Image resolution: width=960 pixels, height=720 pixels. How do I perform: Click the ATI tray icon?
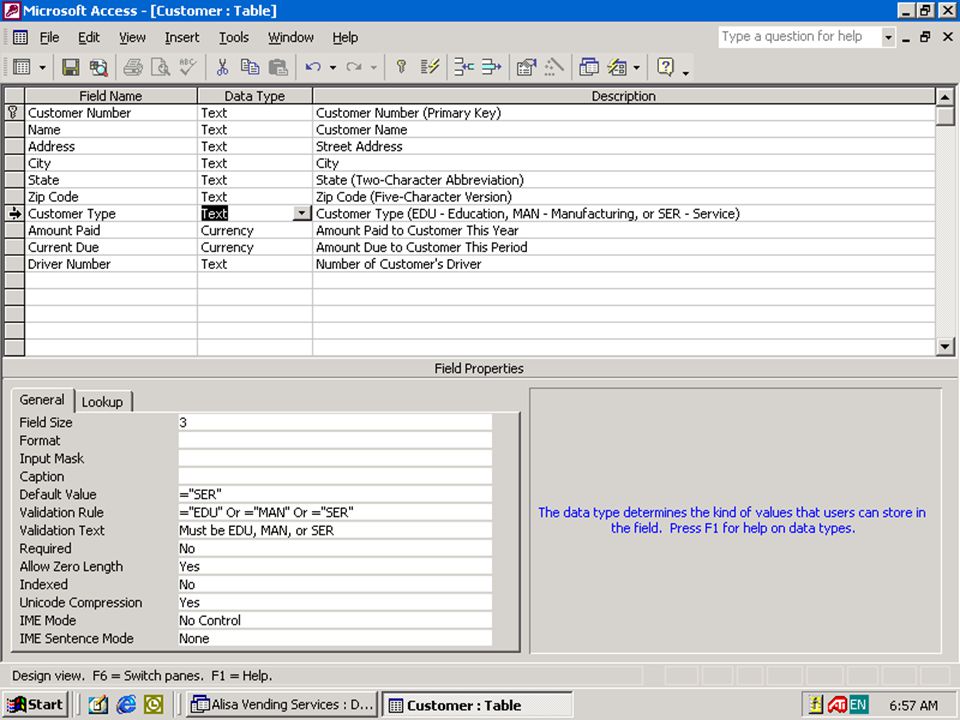[836, 705]
